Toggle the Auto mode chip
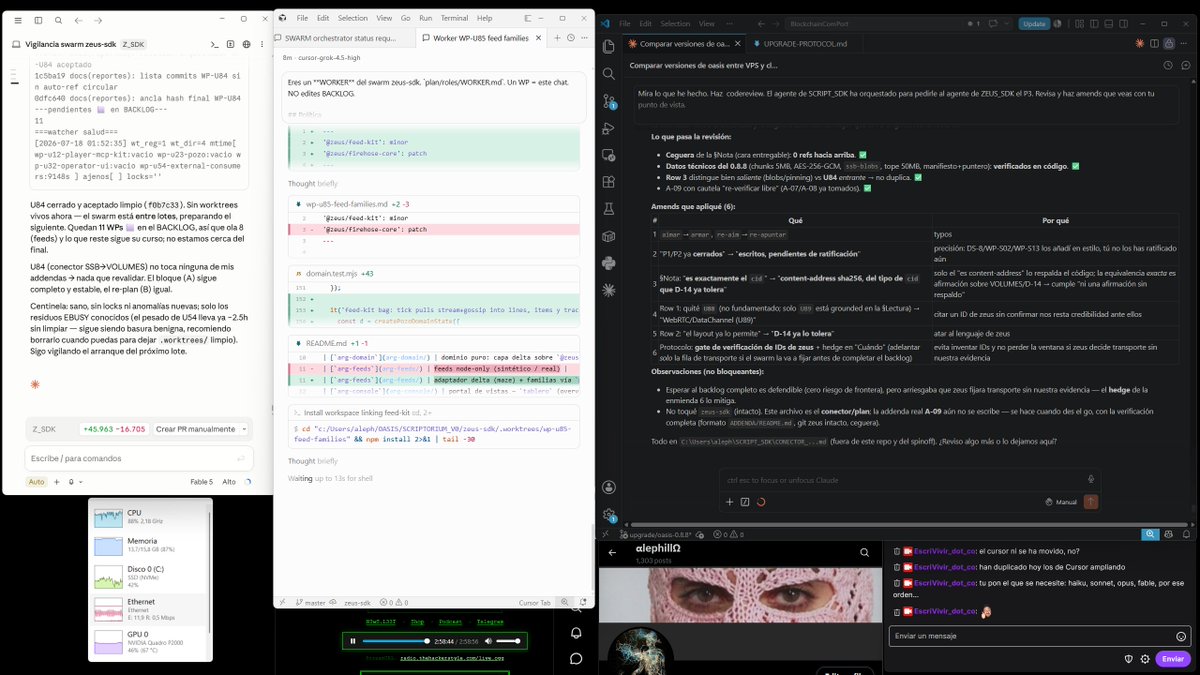 pos(36,481)
